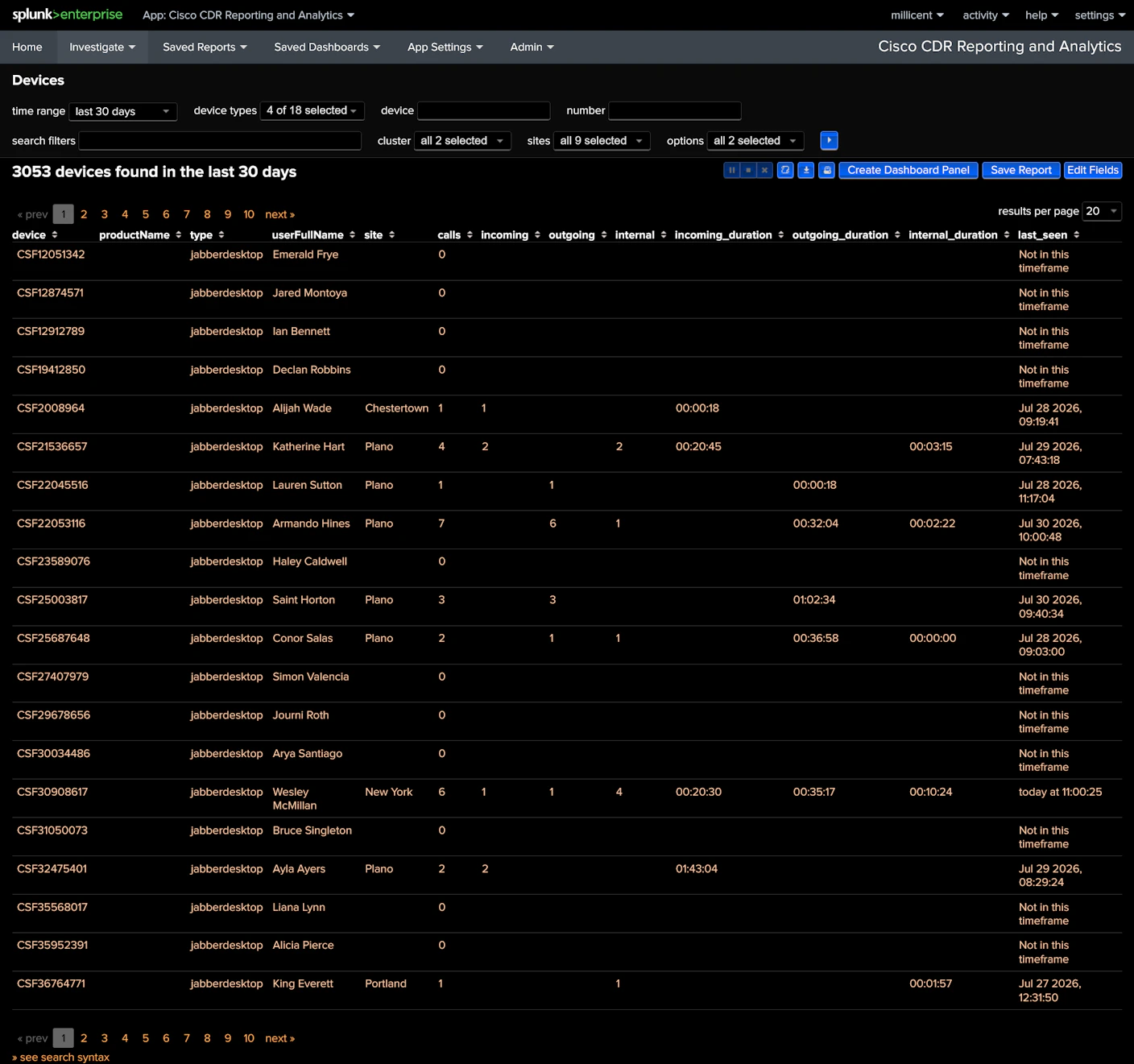Open the time range dropdown

pos(123,111)
